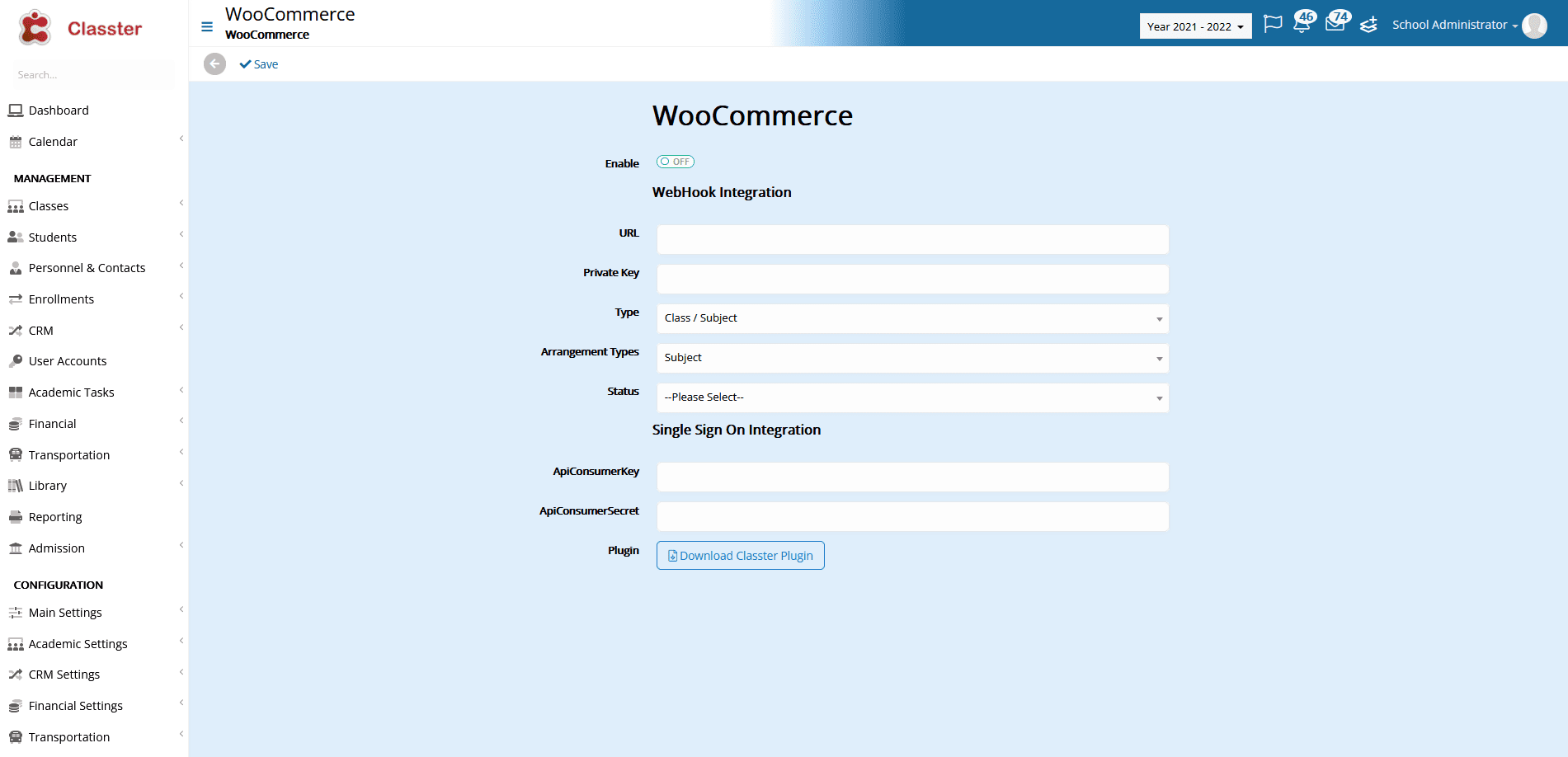Click the WebHook URL input field
Viewport: 1568px width, 757px height.
coord(912,239)
